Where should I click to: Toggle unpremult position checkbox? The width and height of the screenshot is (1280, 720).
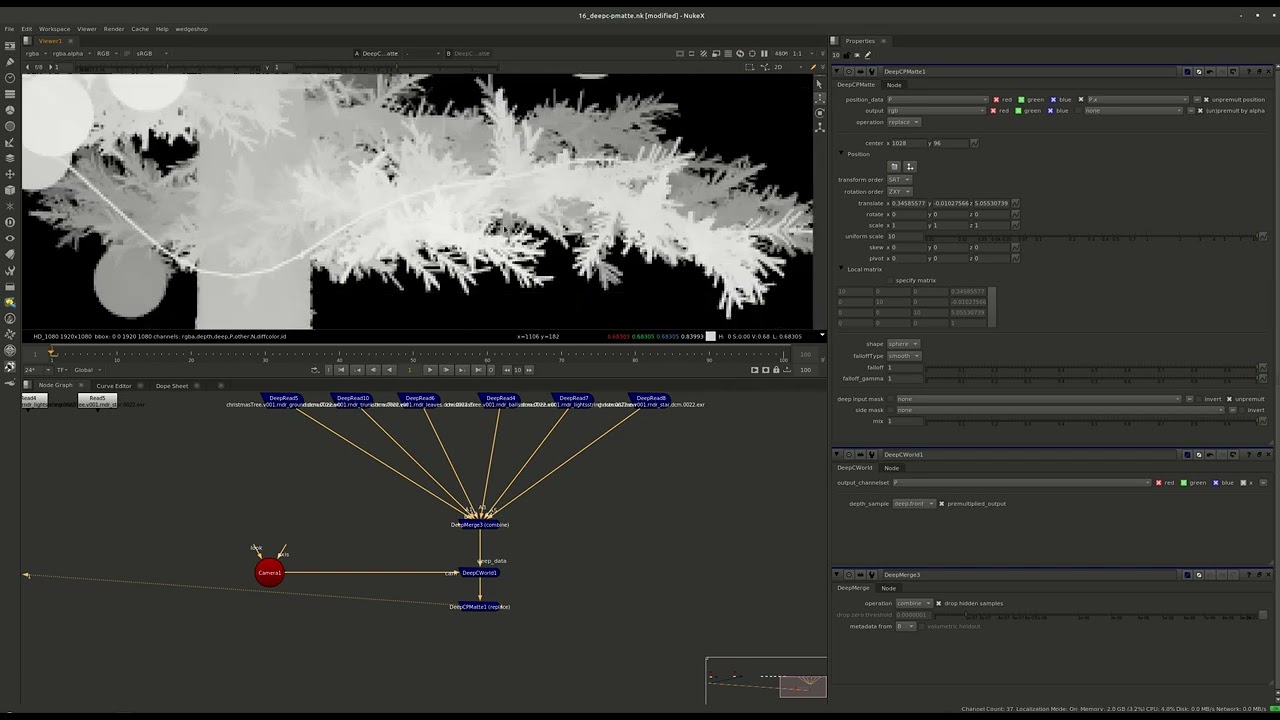coord(1205,99)
